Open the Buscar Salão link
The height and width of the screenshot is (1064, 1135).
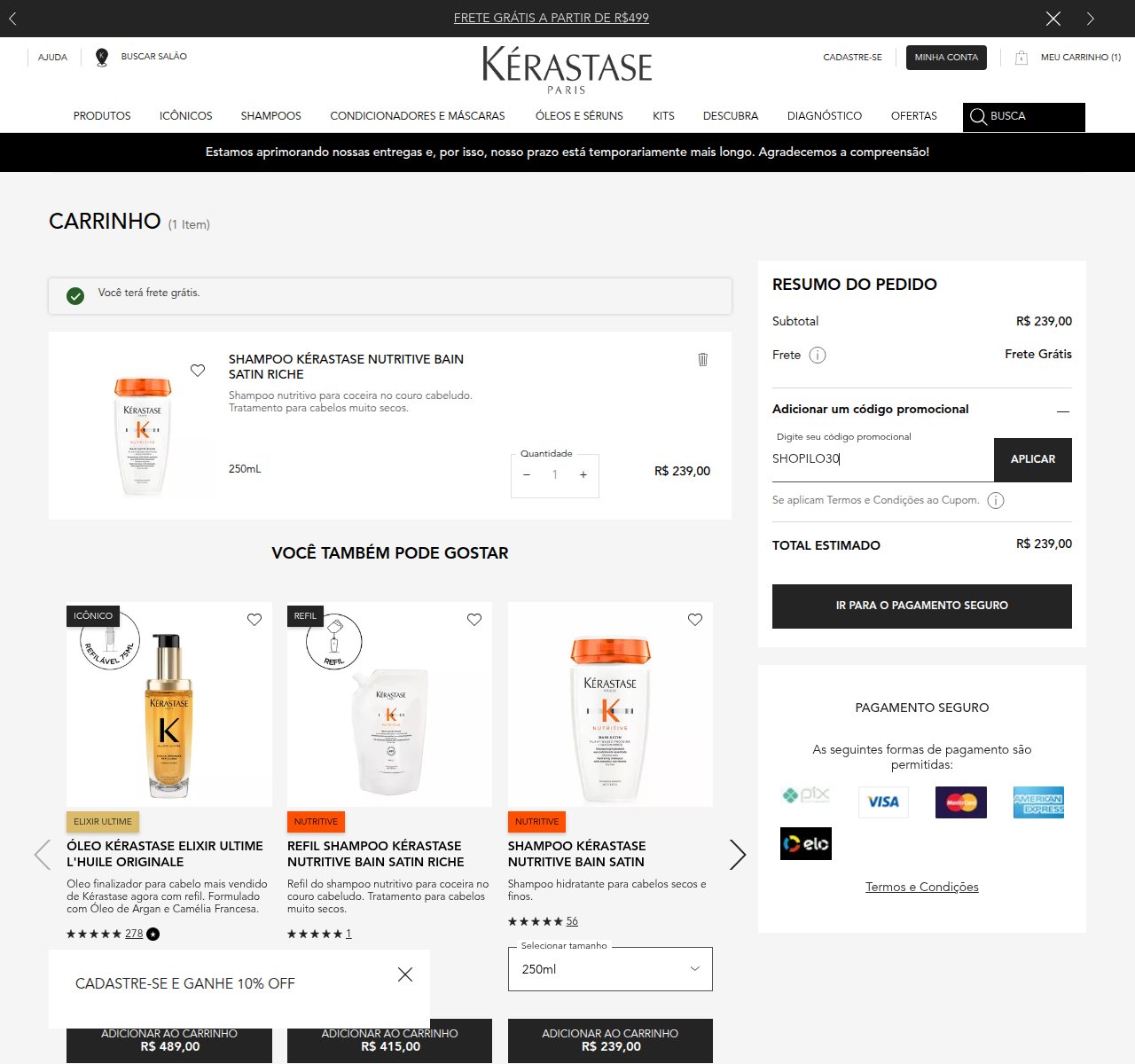(154, 56)
